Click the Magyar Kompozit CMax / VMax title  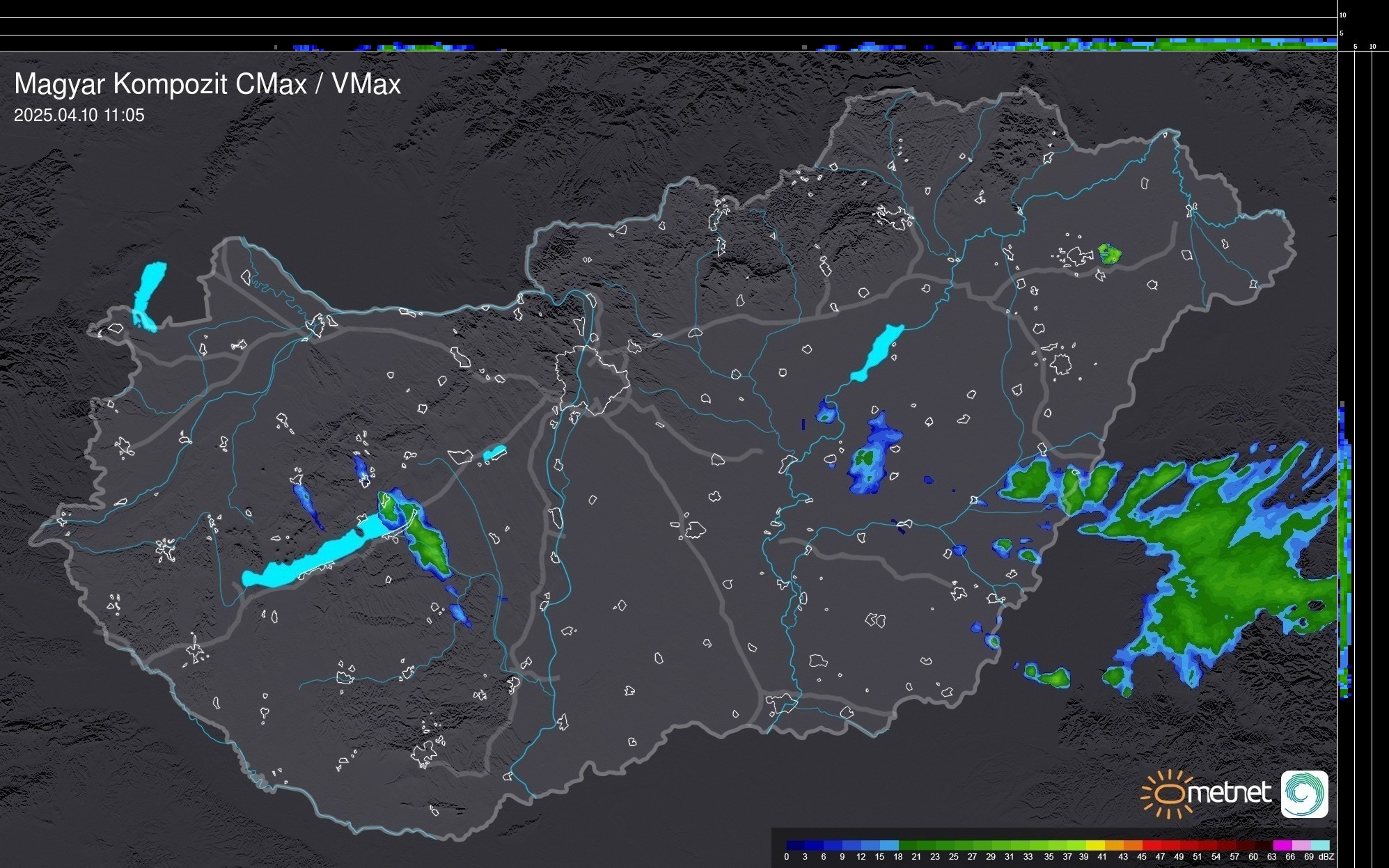click(x=207, y=84)
